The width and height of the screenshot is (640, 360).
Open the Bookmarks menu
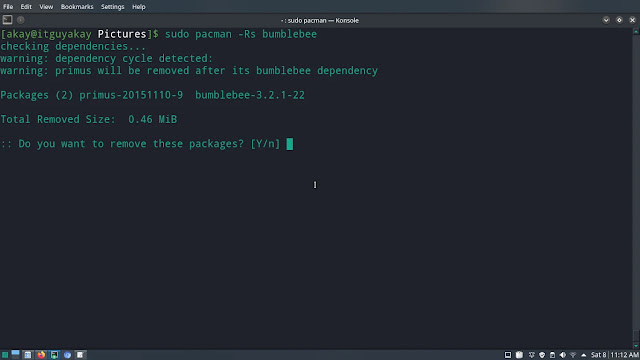tap(77, 7)
